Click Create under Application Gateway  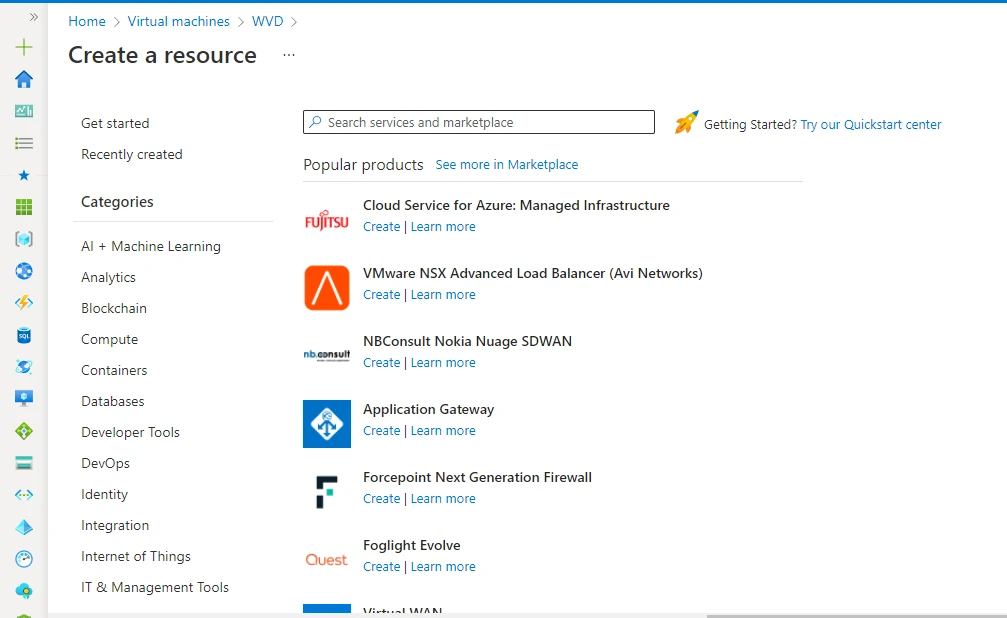coord(381,431)
